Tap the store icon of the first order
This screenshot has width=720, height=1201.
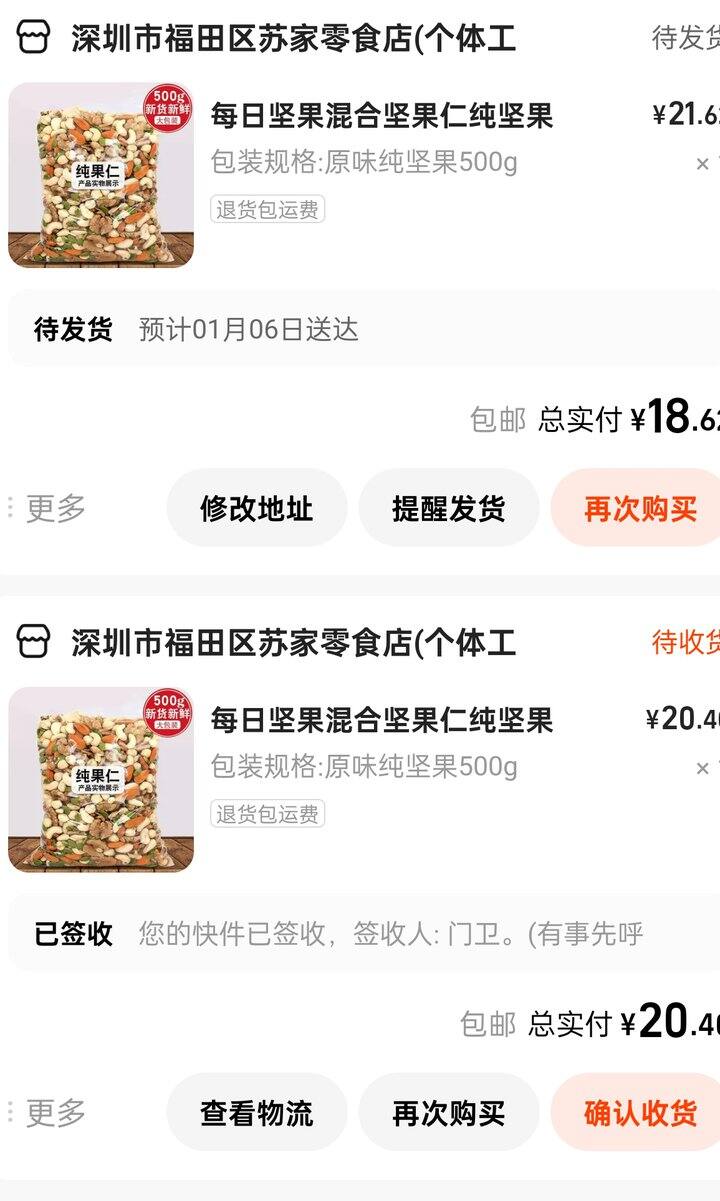(x=33, y=38)
